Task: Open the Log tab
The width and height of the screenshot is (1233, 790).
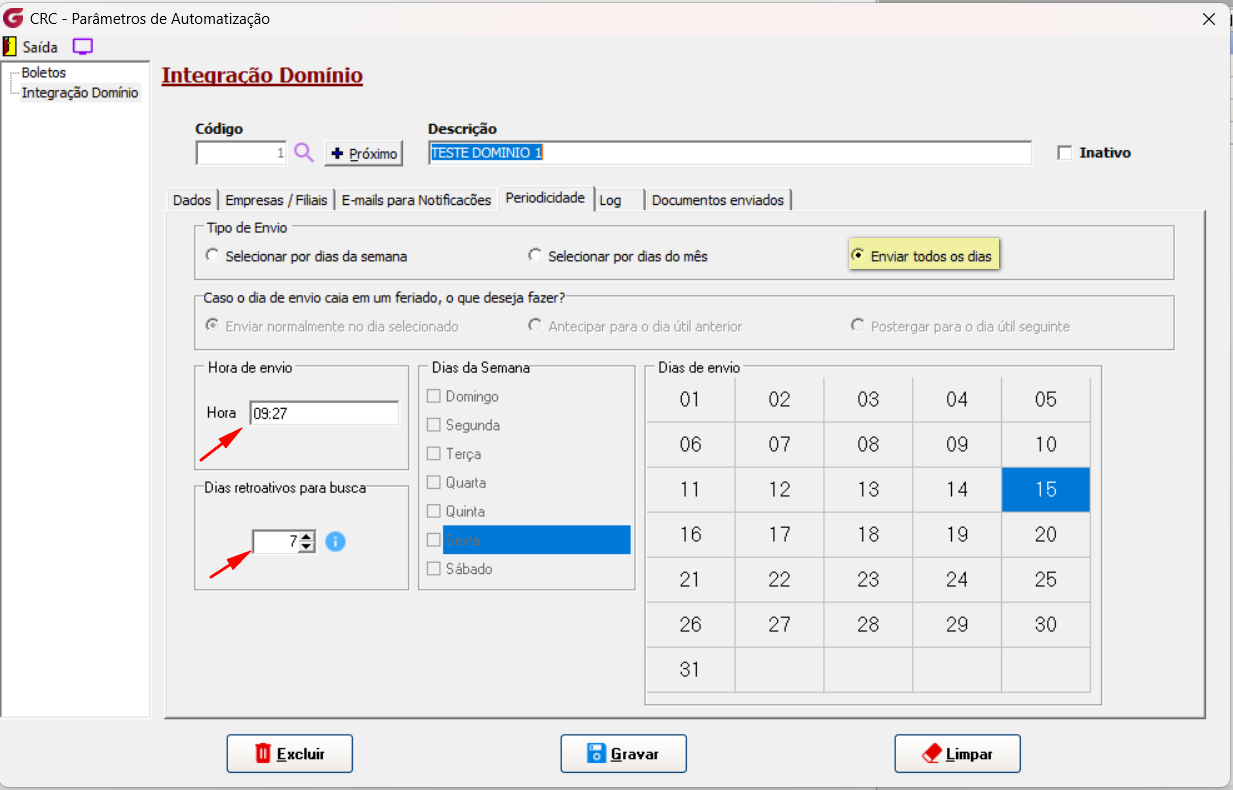Action: [x=610, y=200]
